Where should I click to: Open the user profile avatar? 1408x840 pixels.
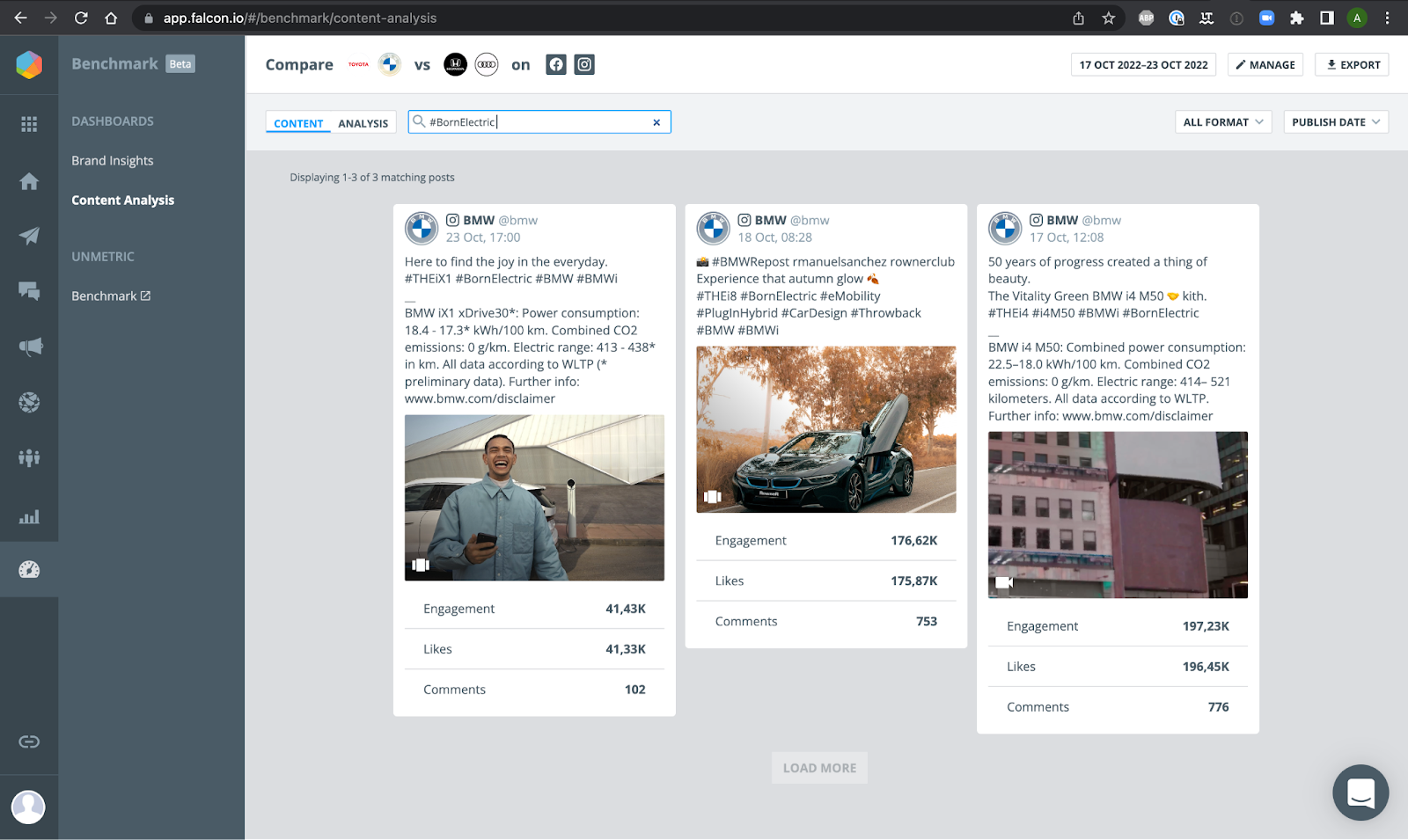pyautogui.click(x=28, y=807)
